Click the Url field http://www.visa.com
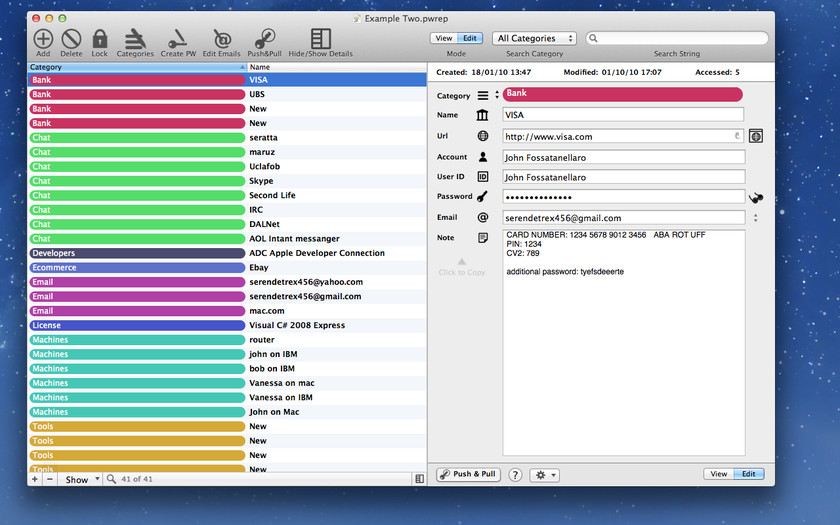 point(623,136)
